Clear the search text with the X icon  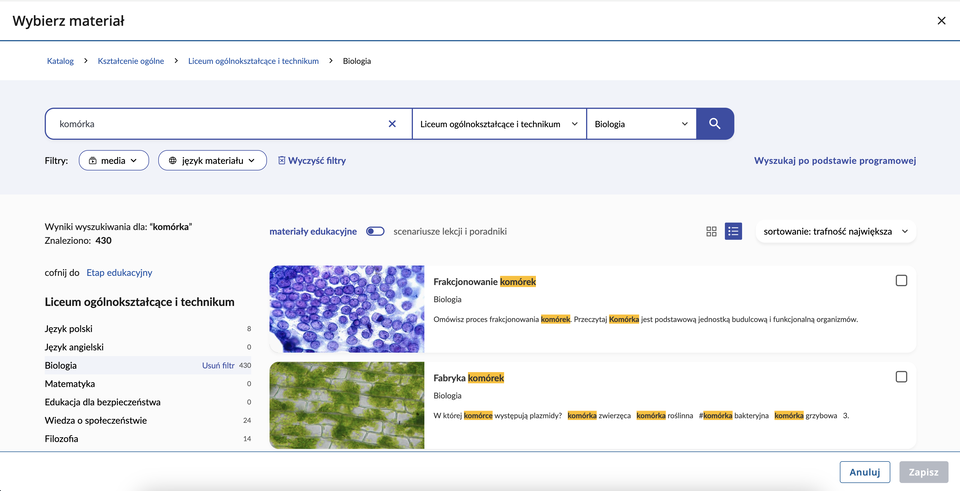pyautogui.click(x=392, y=124)
